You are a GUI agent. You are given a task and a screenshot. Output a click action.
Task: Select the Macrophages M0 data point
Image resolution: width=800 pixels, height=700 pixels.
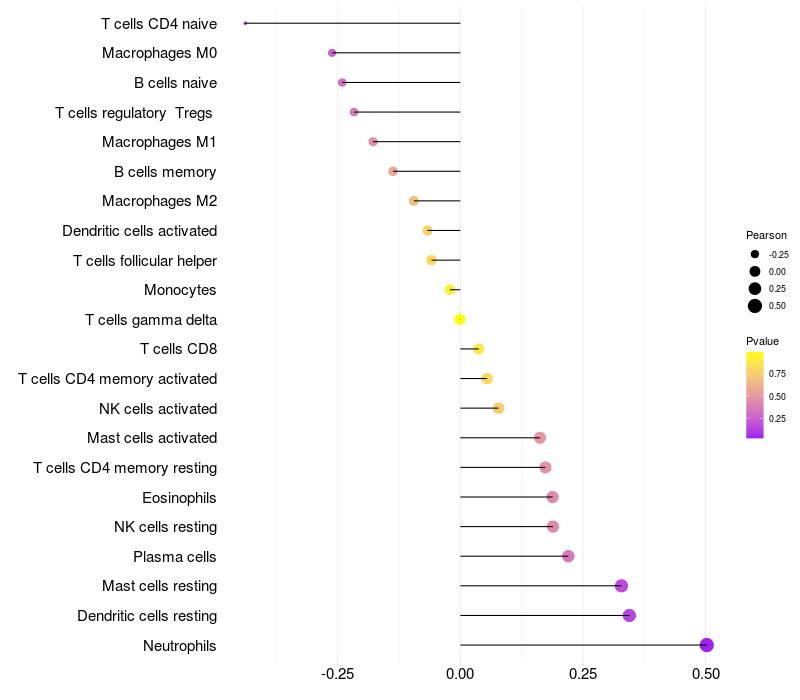point(332,53)
